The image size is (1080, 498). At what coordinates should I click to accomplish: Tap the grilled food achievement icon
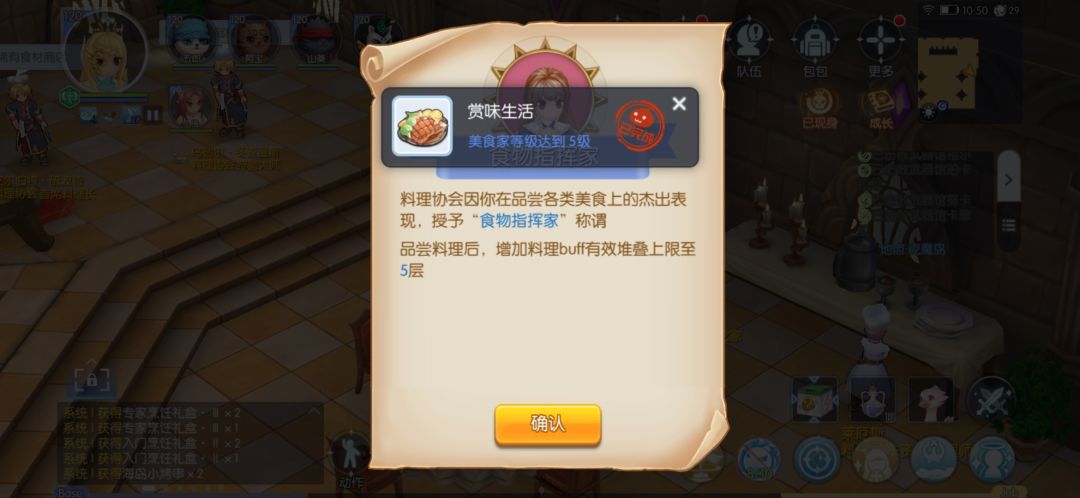pos(422,126)
